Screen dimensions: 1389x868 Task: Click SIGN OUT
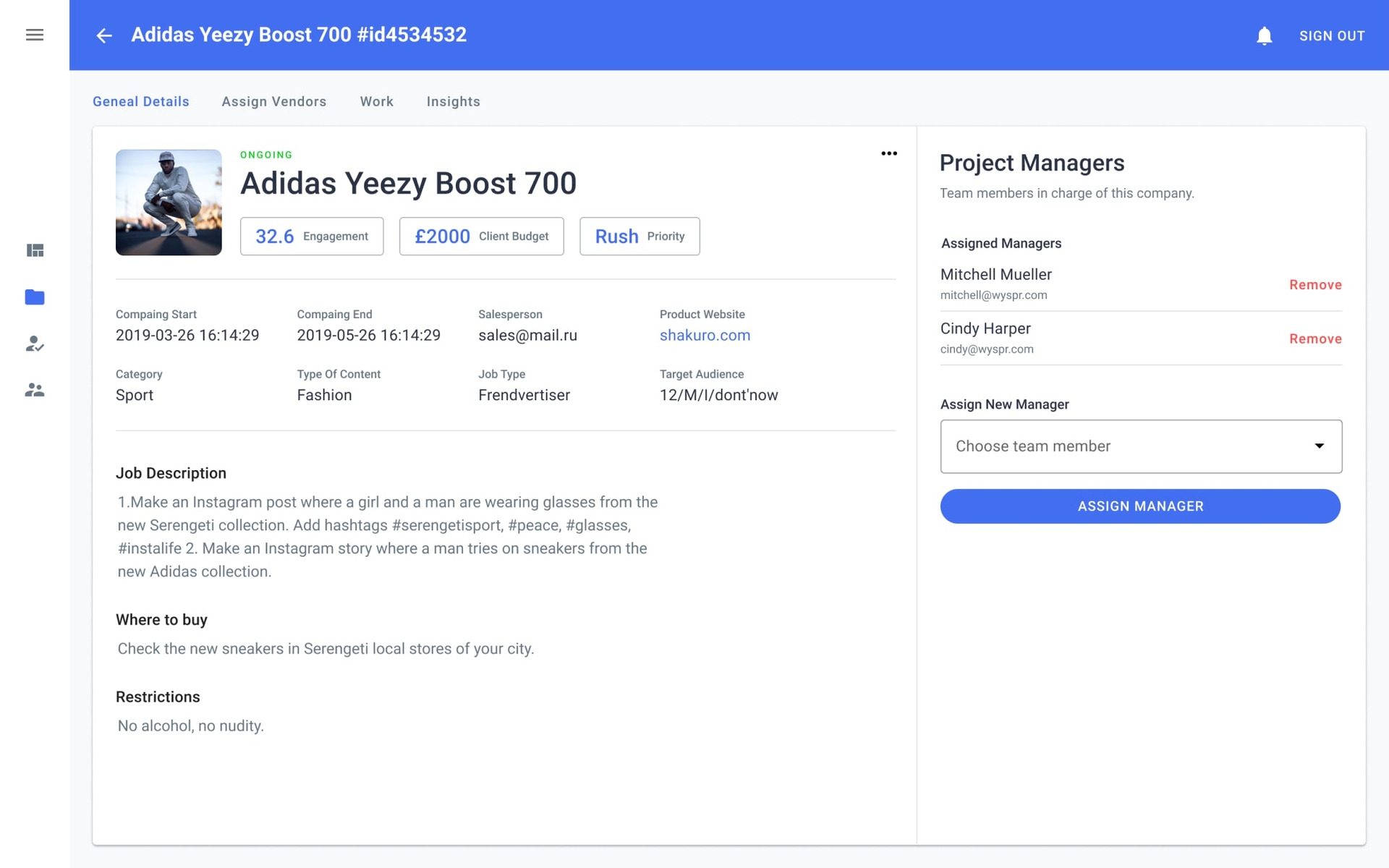[1332, 35]
